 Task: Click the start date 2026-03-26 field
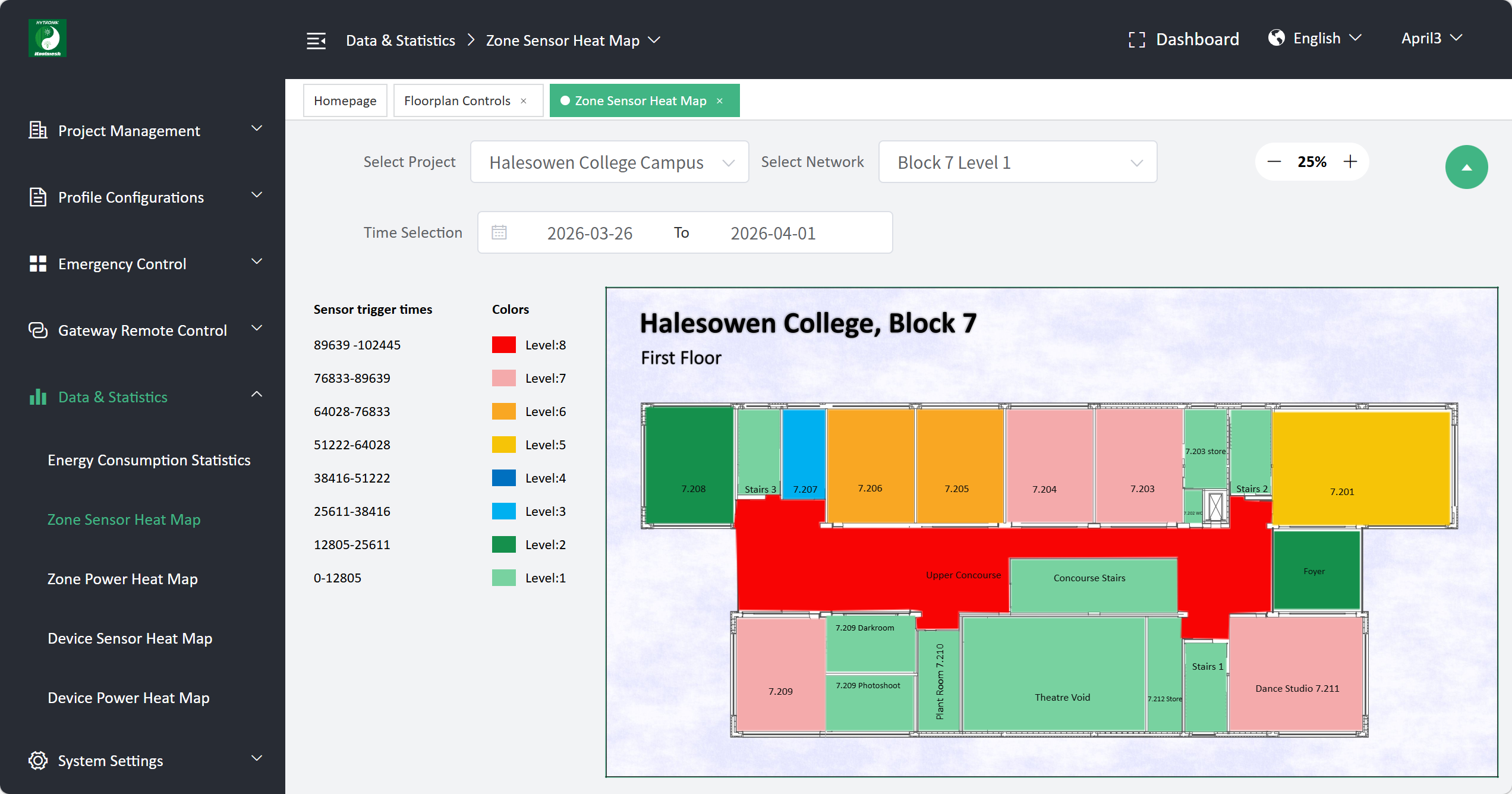point(590,233)
